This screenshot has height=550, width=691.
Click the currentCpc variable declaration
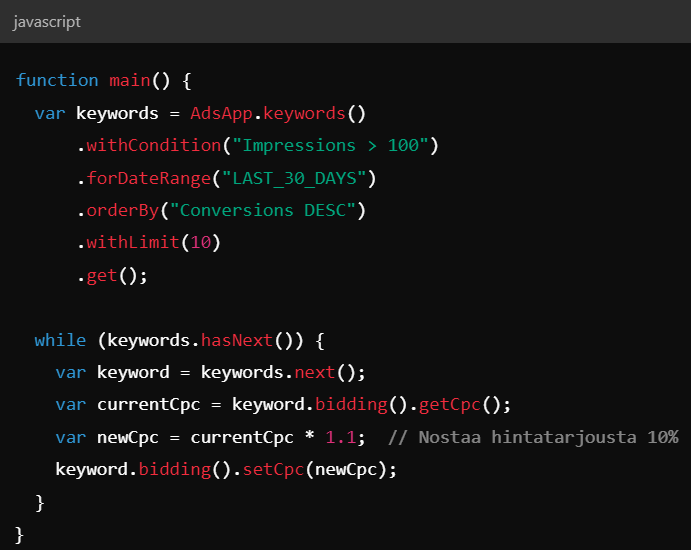point(149,405)
